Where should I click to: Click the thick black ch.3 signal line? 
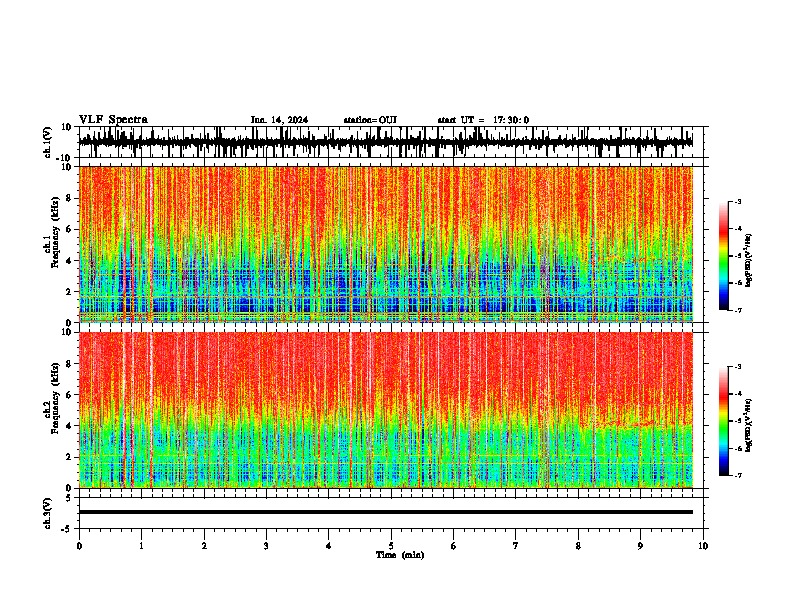[386, 512]
